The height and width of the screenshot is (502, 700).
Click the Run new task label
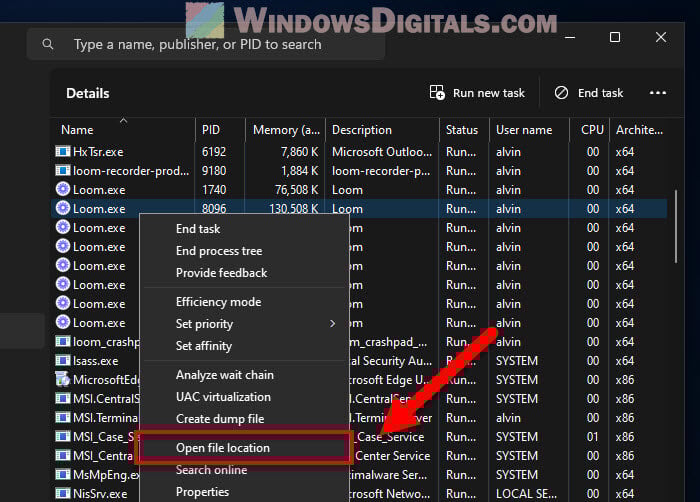pos(489,93)
